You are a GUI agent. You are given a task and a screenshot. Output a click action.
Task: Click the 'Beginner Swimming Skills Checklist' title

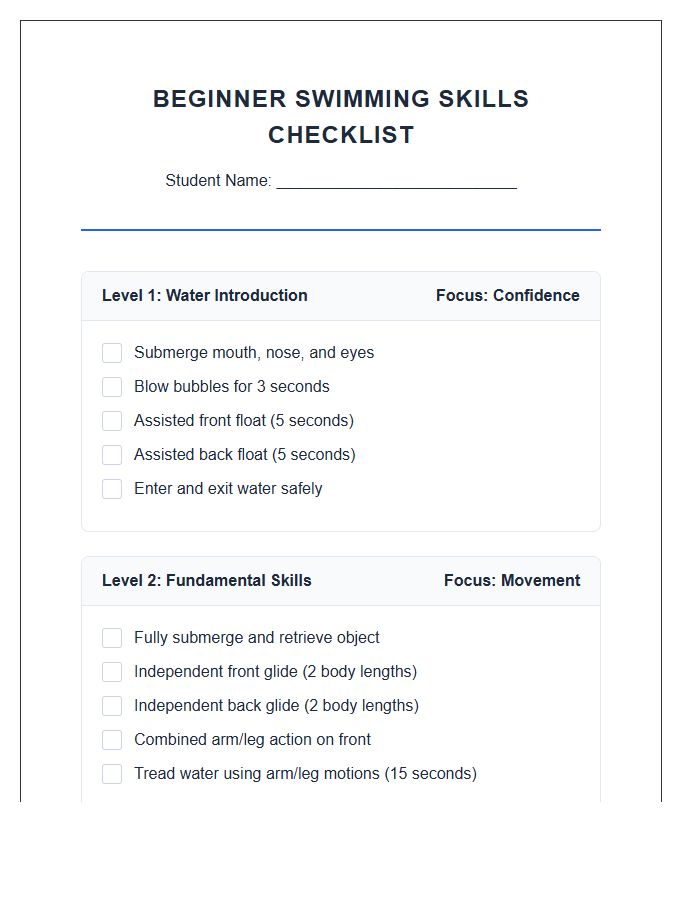[341, 117]
